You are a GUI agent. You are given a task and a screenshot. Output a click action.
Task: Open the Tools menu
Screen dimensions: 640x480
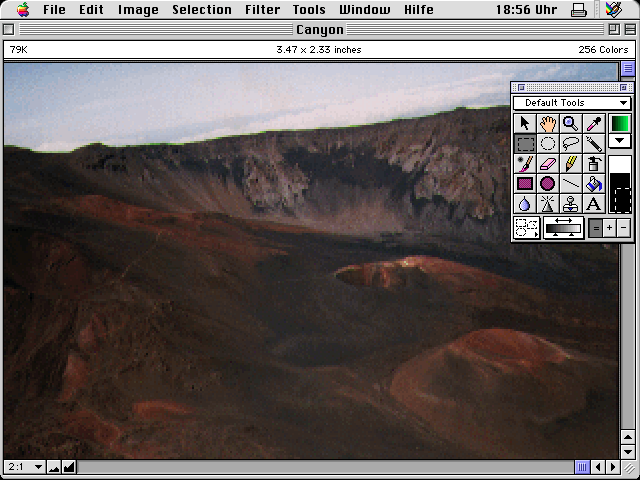pyautogui.click(x=309, y=9)
